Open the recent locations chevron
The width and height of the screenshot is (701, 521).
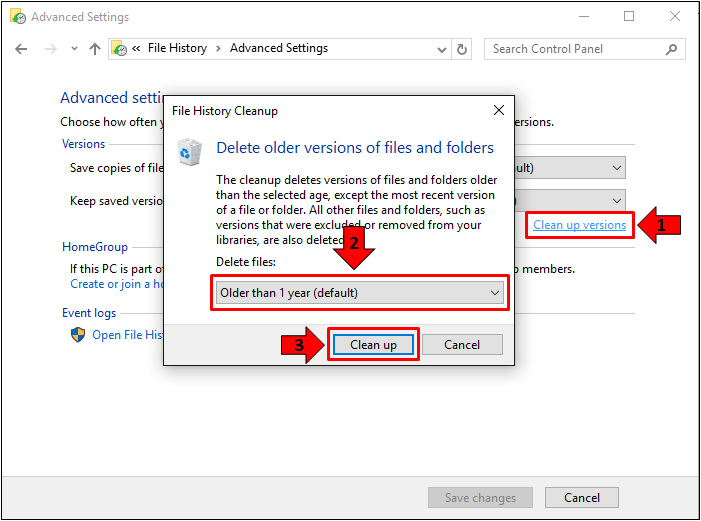coord(74,49)
